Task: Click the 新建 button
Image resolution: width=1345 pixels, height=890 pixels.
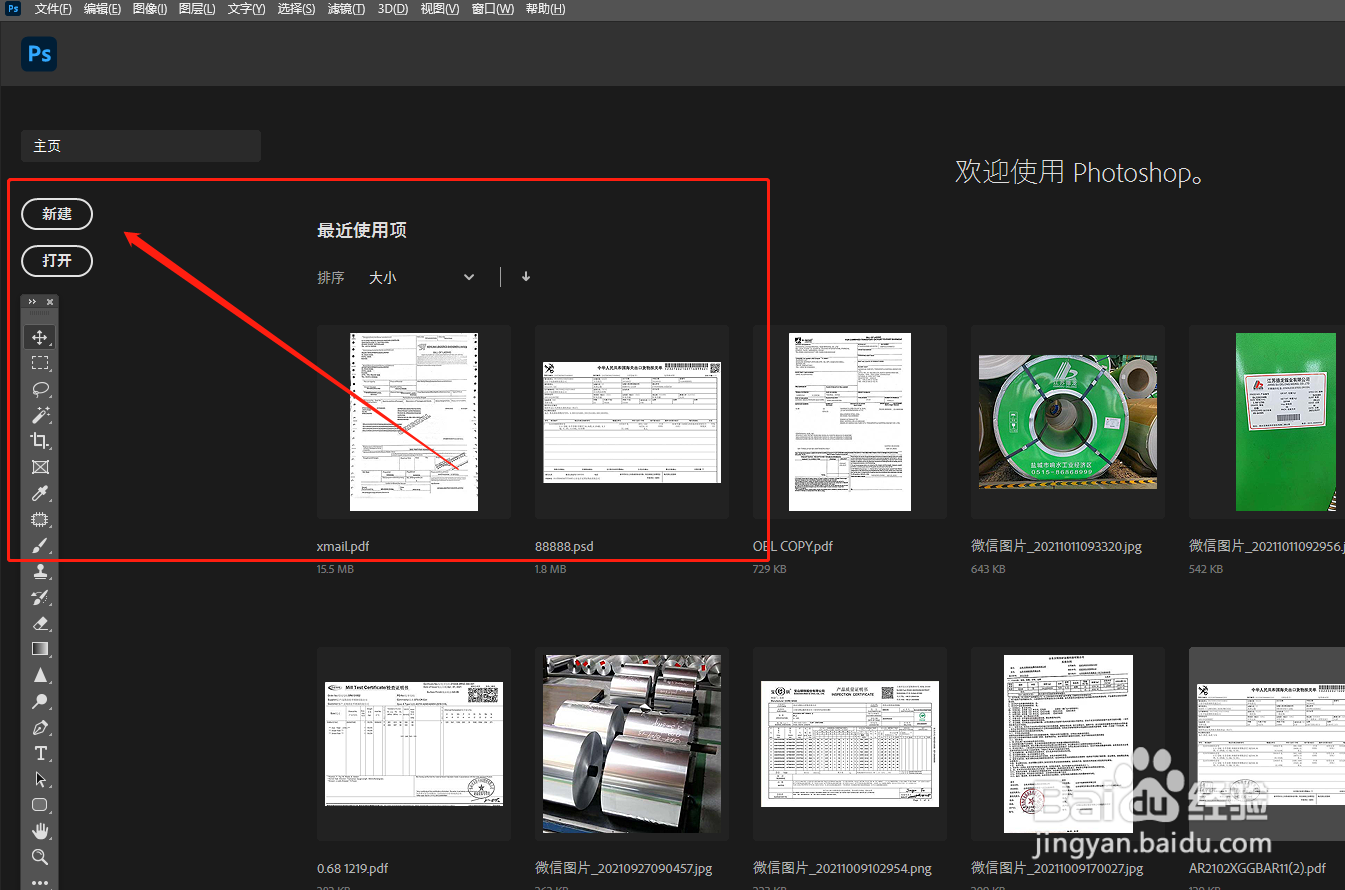Action: tap(57, 214)
